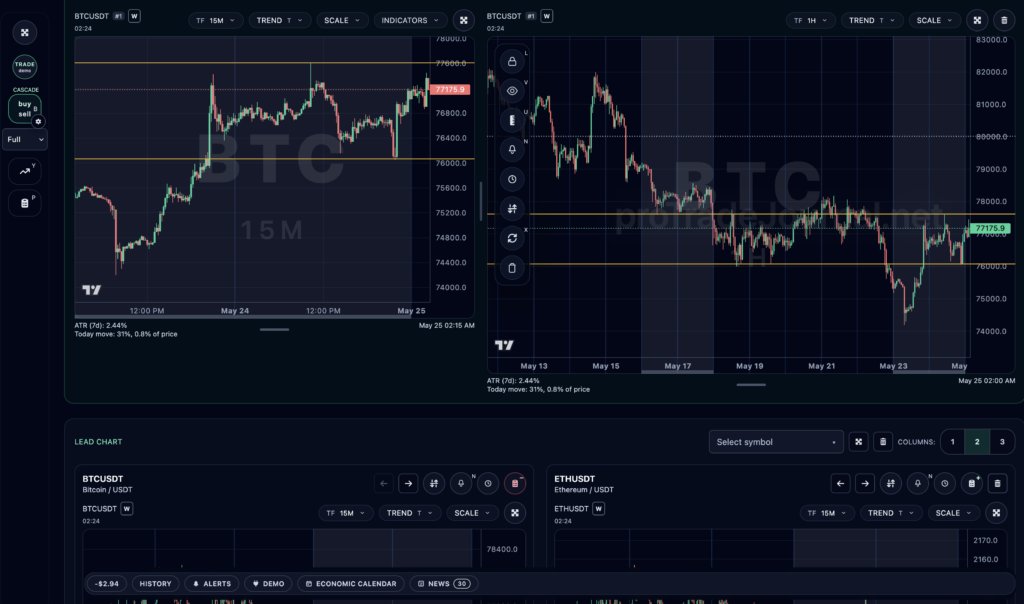Open the ALERTS tab in the bottom bar

tap(212, 584)
